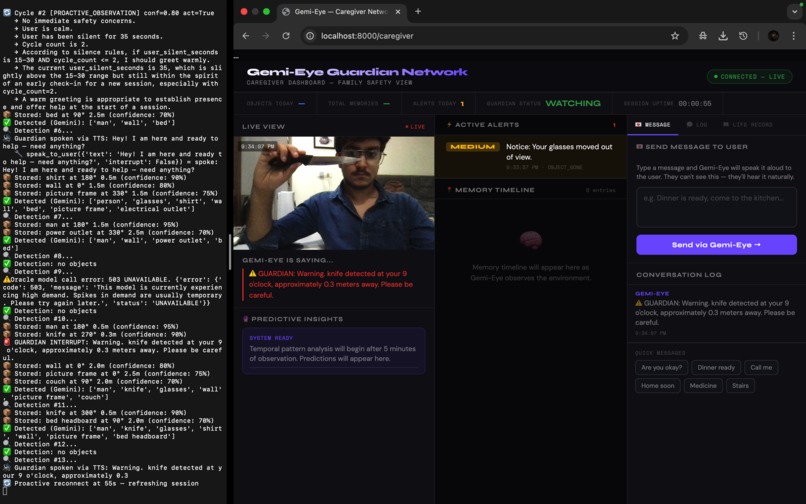Open the browser profile avatar
The width and height of the screenshot is (806, 504).
773,36
